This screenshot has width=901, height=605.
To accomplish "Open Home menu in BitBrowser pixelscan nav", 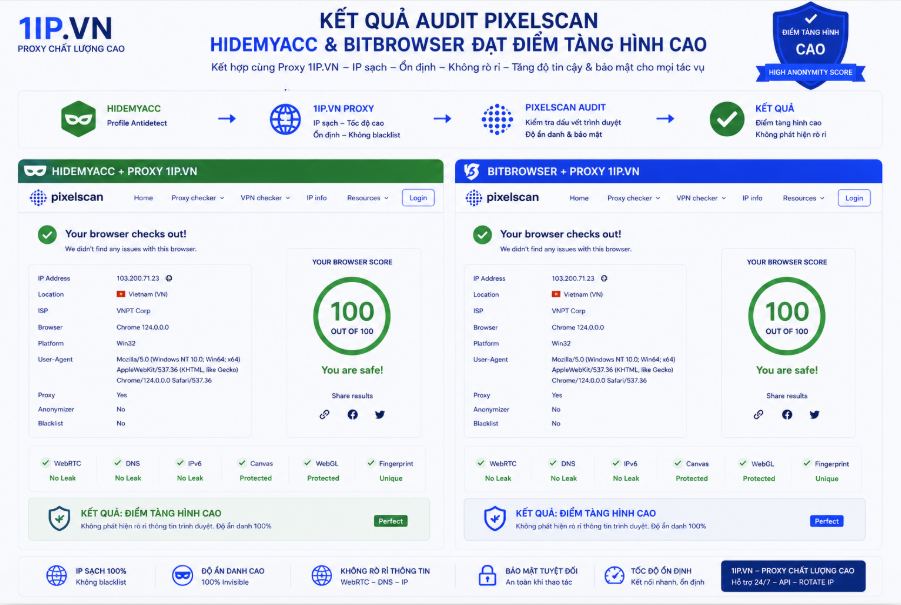I will click(x=579, y=198).
